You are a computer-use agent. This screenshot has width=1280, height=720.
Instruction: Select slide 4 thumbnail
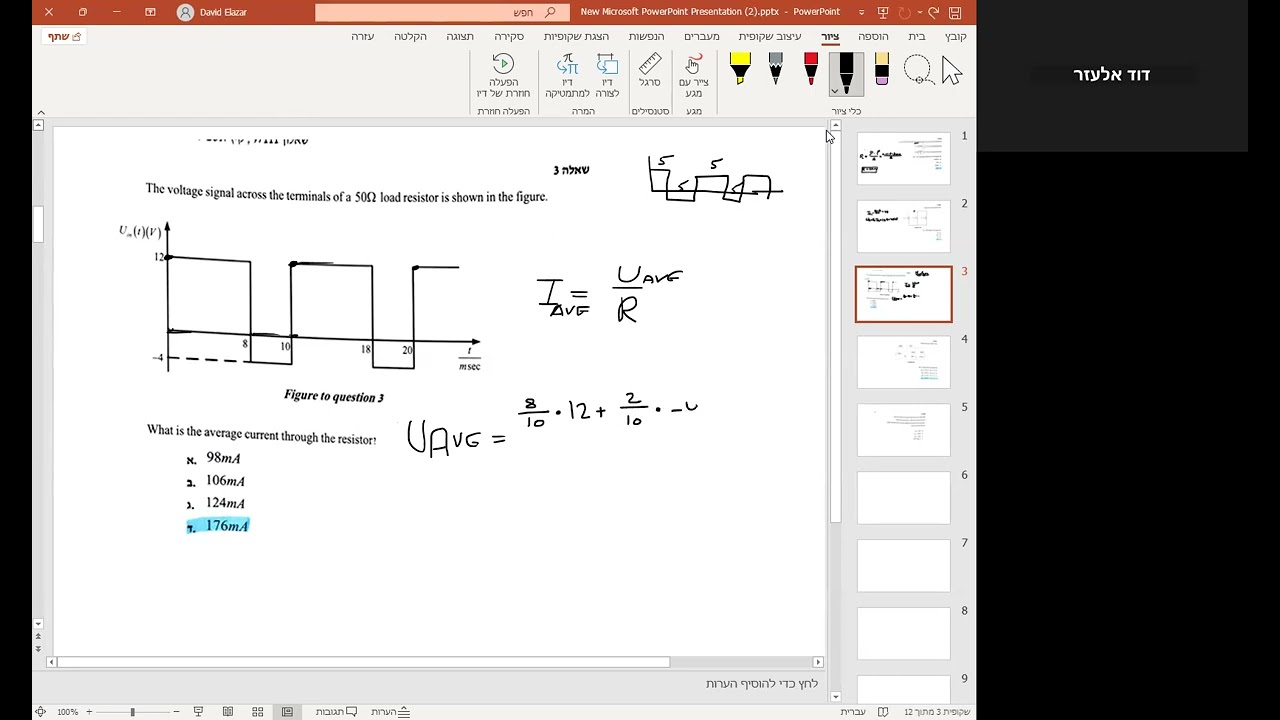pyautogui.click(x=903, y=361)
